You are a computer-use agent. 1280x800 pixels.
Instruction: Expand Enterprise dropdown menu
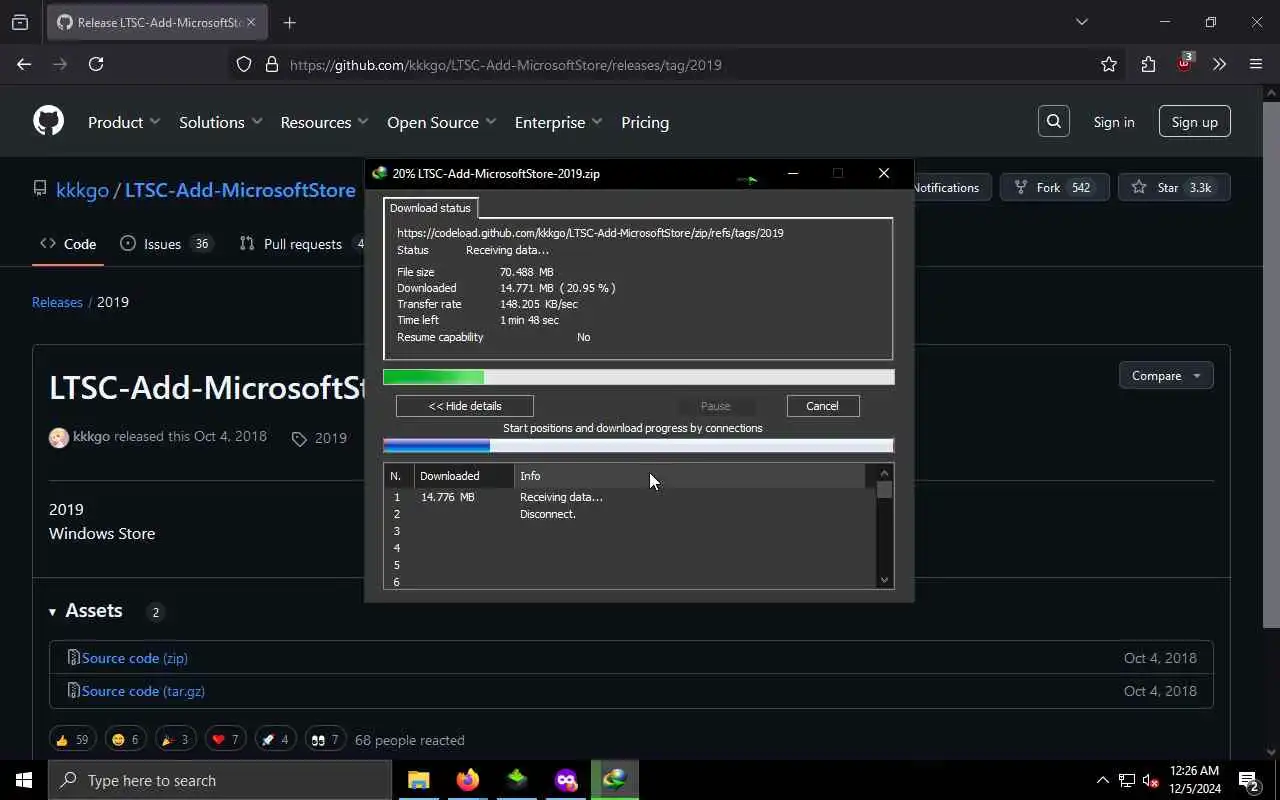coord(559,122)
